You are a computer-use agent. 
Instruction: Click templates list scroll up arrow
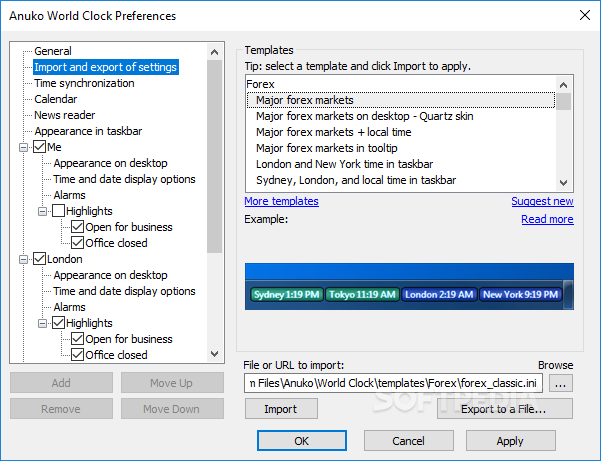click(x=563, y=85)
